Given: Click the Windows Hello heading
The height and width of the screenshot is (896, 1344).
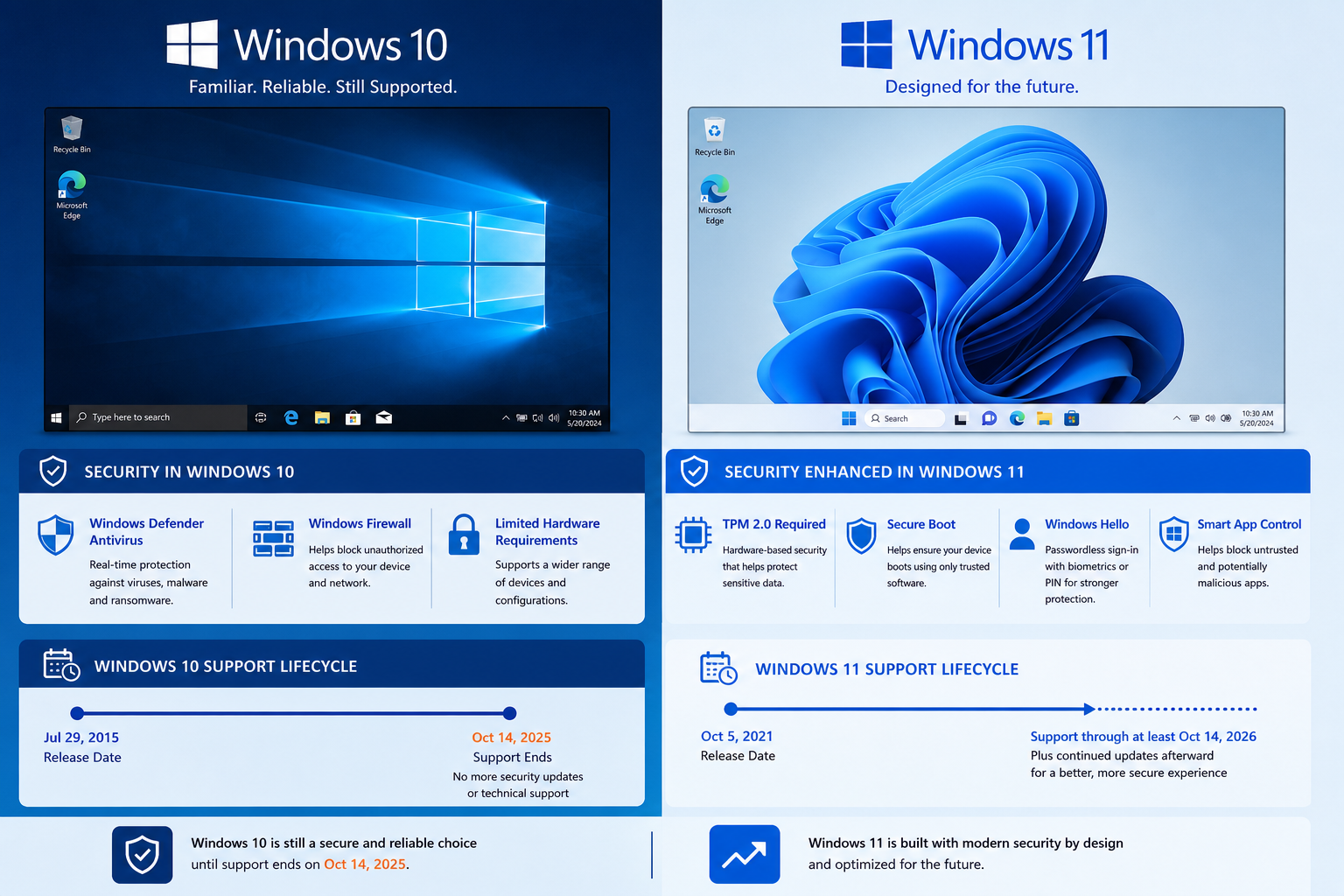Looking at the screenshot, I should coord(1087,524).
